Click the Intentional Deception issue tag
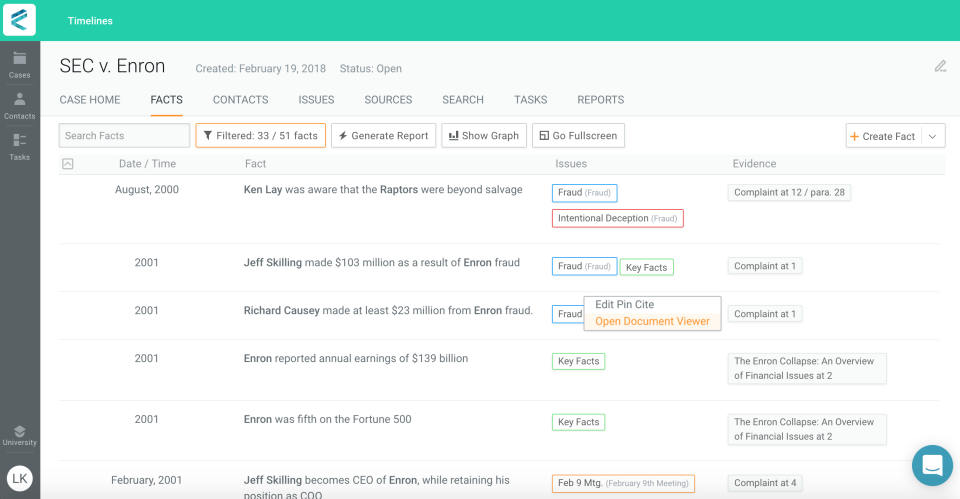Screen dimensions: 960x499 (x=617, y=219)
